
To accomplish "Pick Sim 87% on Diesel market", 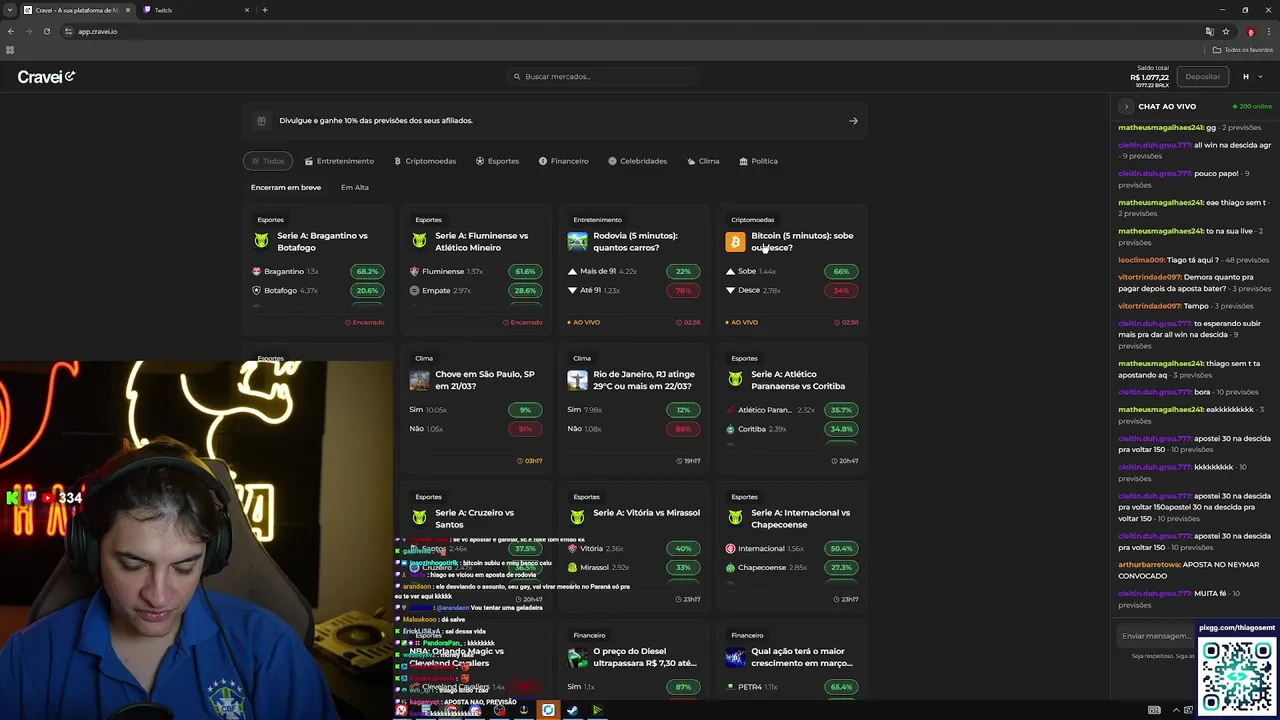I will pyautogui.click(x=683, y=687).
